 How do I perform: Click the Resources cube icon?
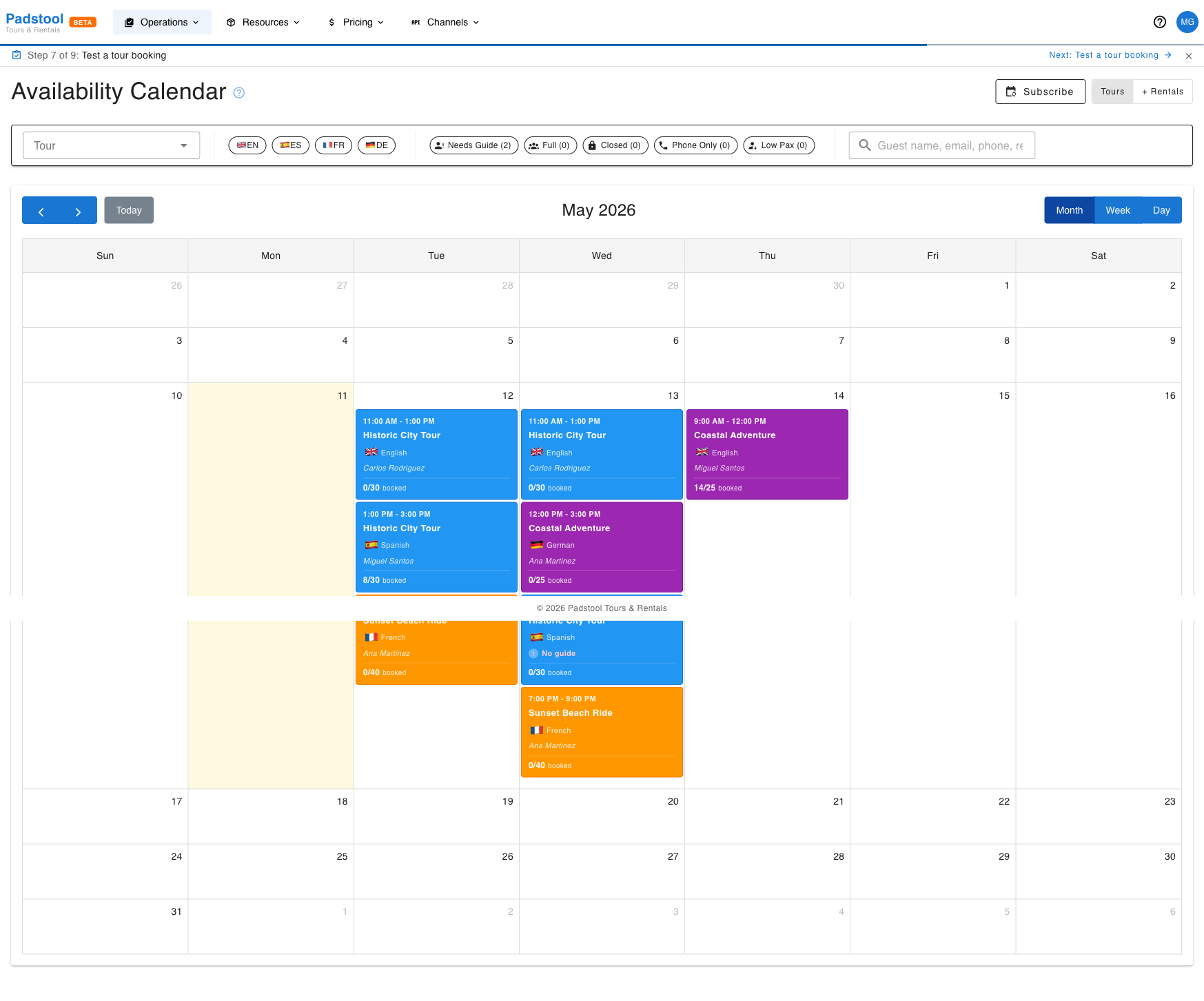coord(231,22)
